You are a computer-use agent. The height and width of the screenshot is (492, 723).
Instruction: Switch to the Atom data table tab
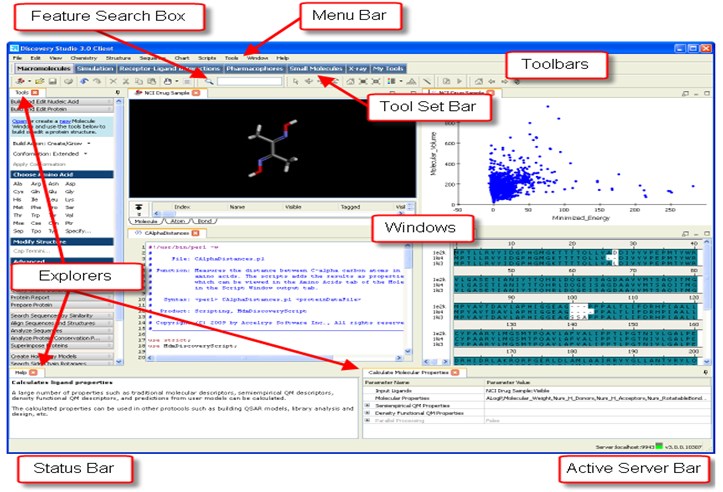pos(178,221)
